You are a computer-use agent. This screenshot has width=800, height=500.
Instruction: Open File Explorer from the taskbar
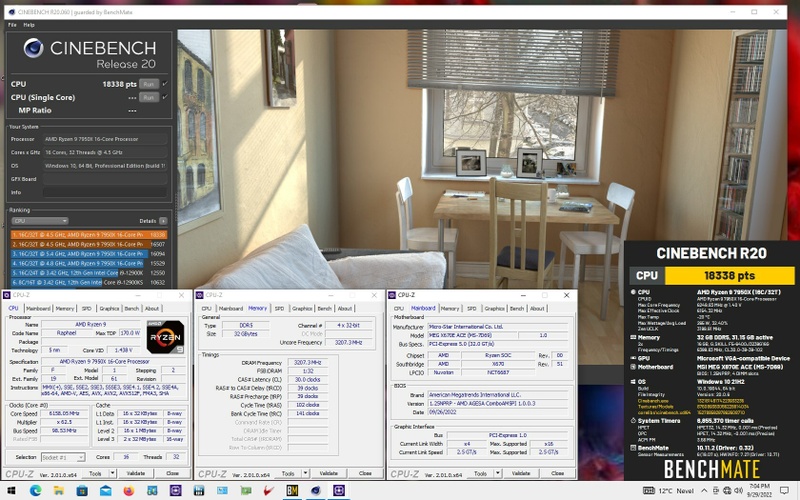pos(59,491)
